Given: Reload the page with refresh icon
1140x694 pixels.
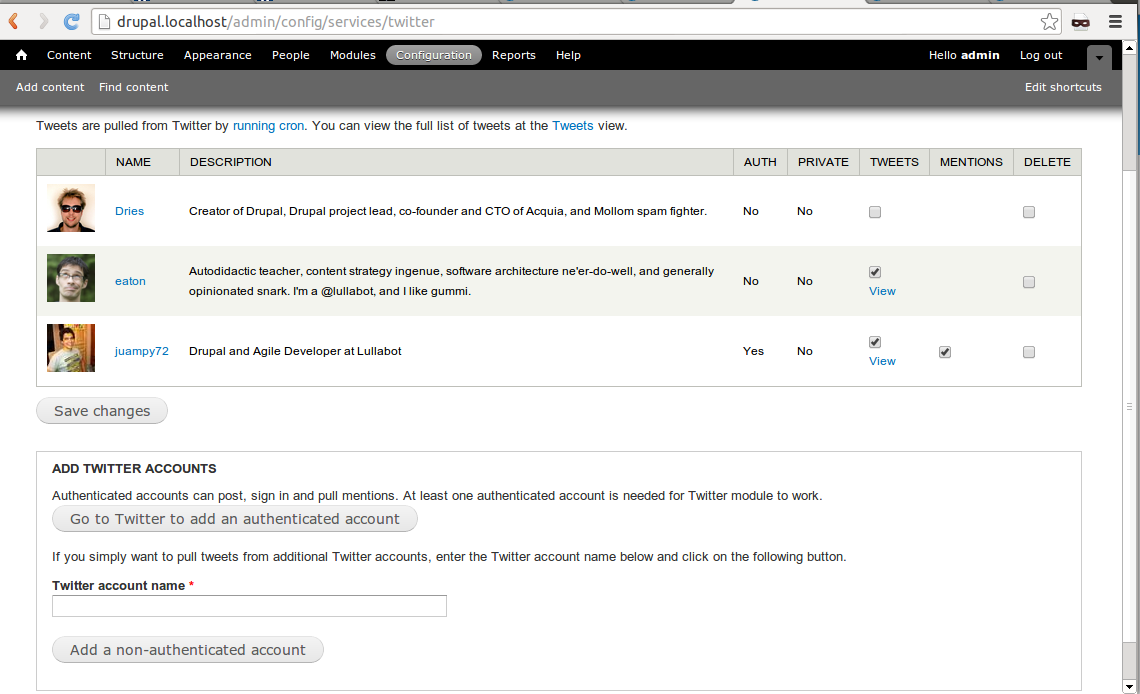Looking at the screenshot, I should (71, 22).
